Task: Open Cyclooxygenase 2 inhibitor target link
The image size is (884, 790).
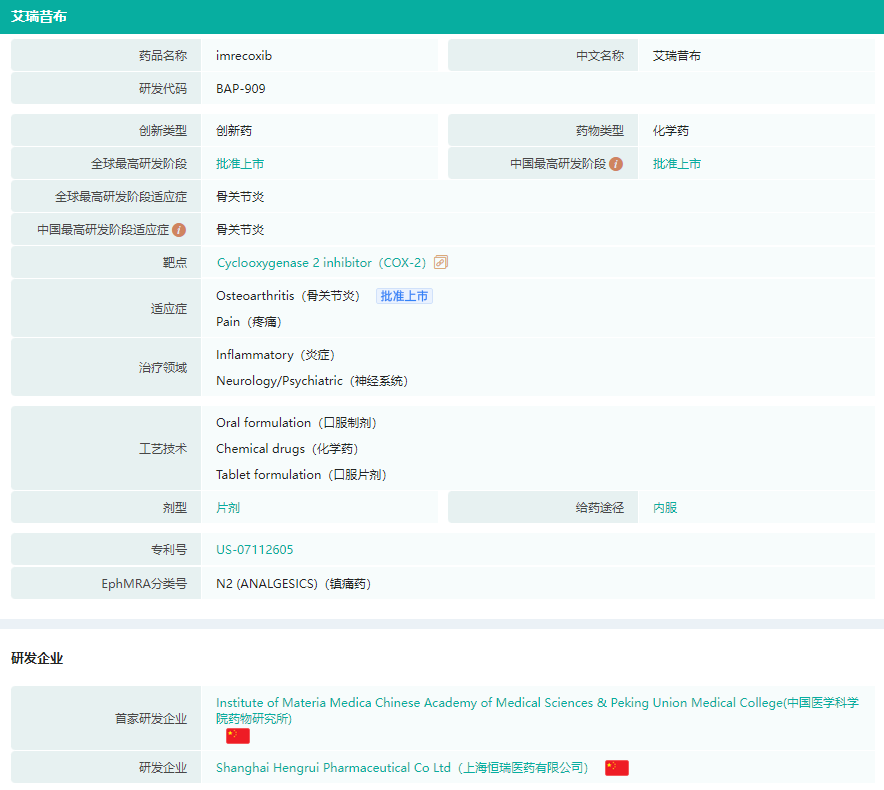Action: coord(321,263)
